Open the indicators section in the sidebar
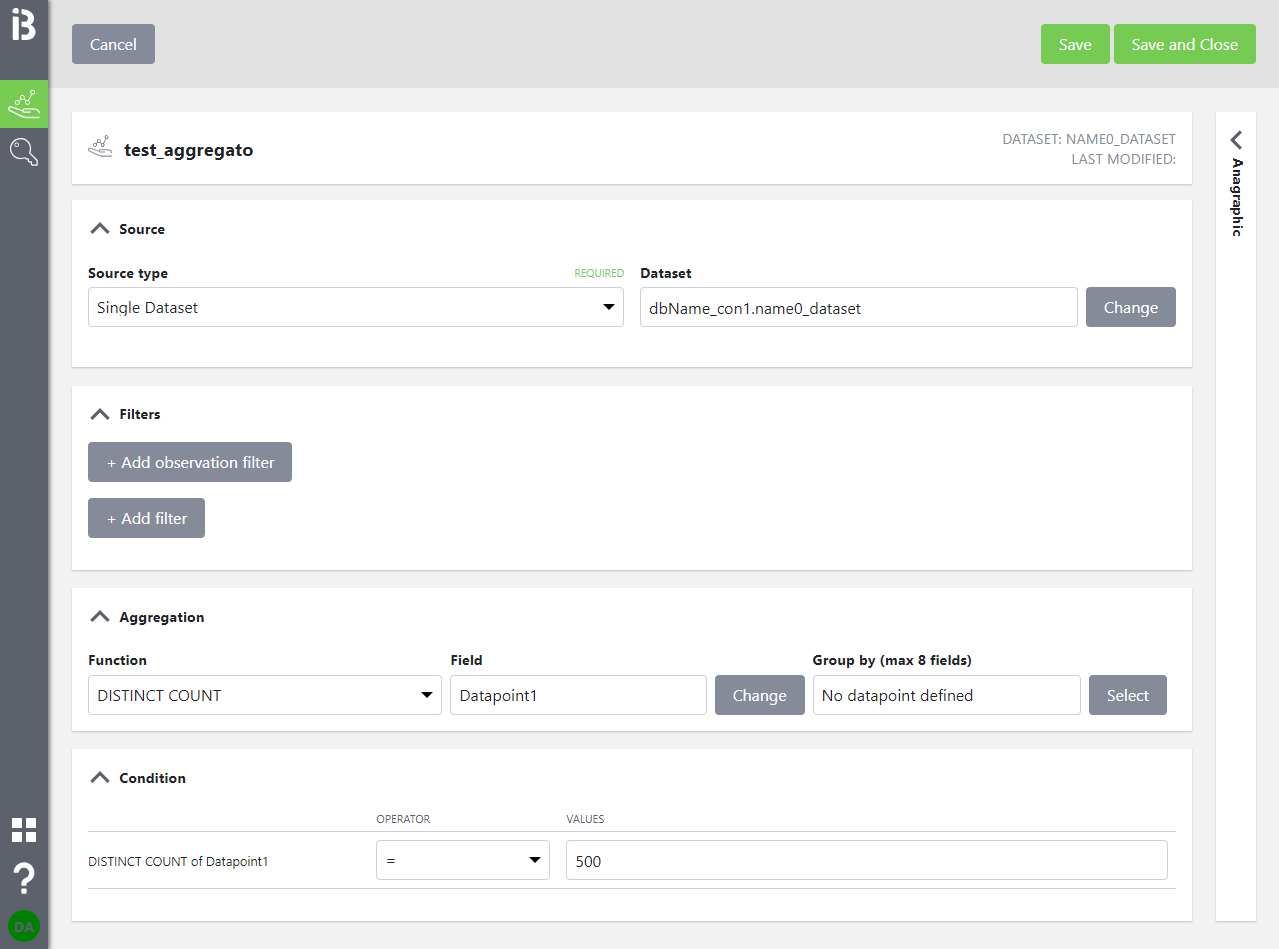 point(24,104)
